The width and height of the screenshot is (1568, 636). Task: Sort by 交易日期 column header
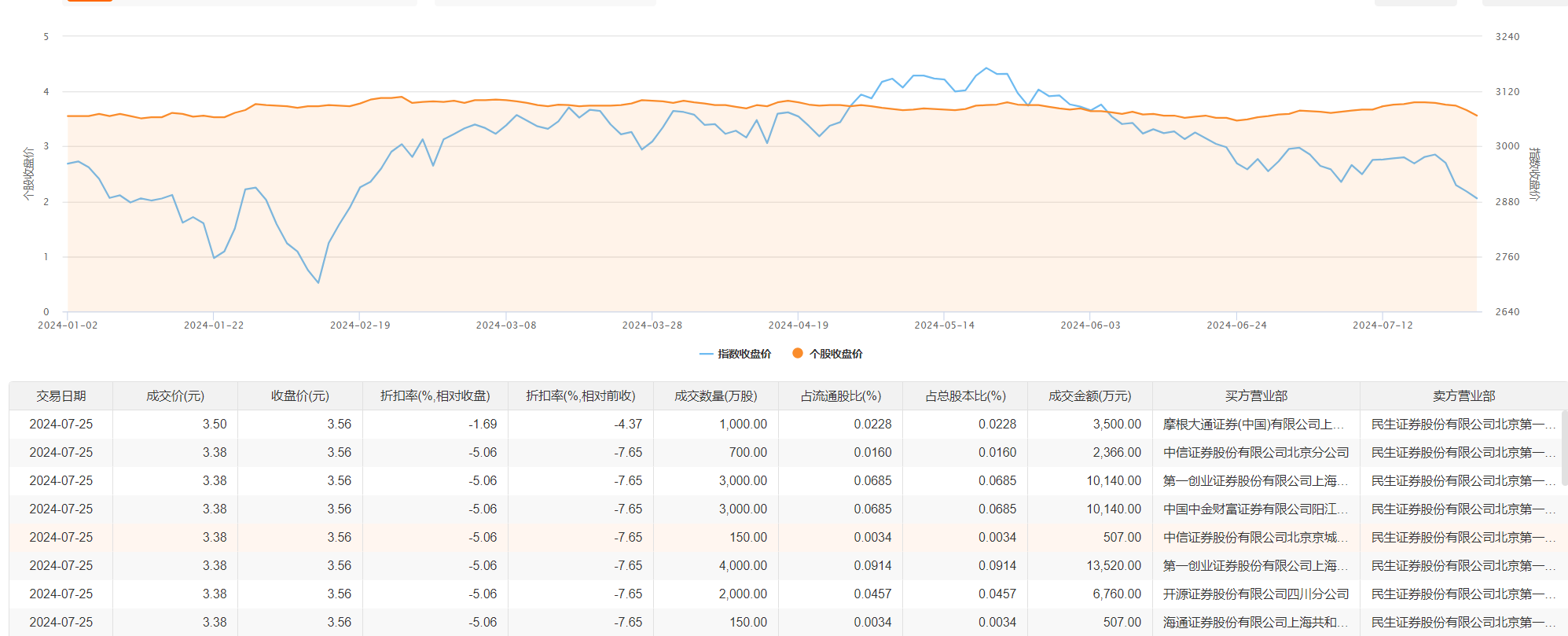[61, 396]
